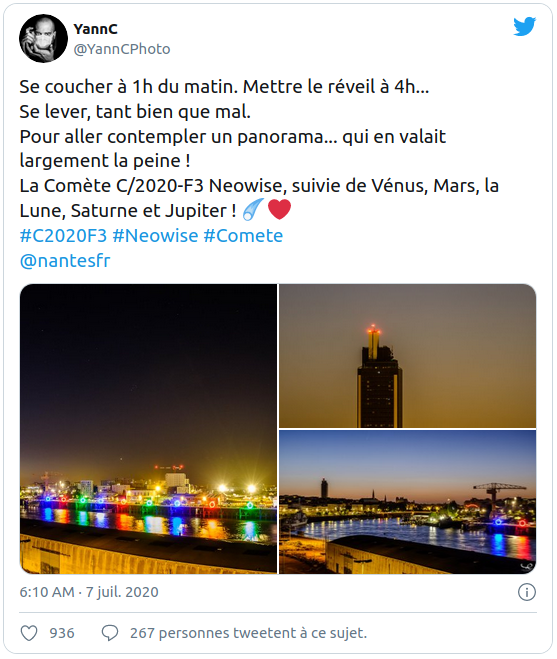Click the YannC display name

pos(95,29)
